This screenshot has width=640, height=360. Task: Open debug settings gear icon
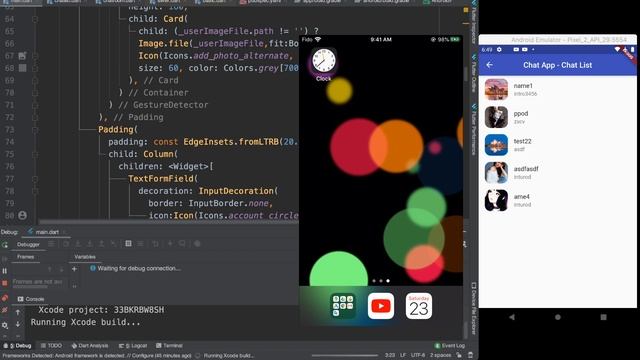(5, 325)
